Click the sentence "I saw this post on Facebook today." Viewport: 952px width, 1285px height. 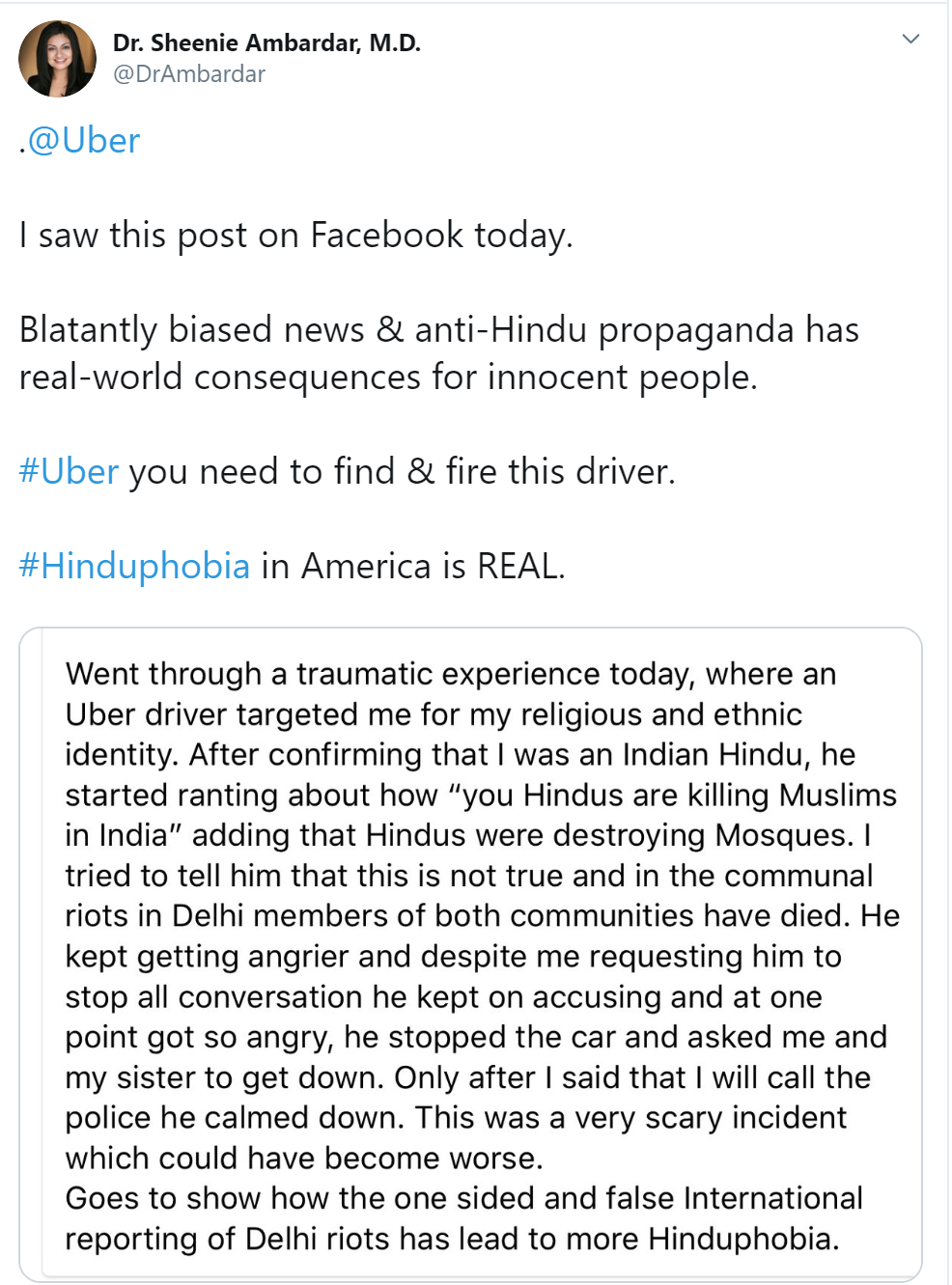[295, 236]
